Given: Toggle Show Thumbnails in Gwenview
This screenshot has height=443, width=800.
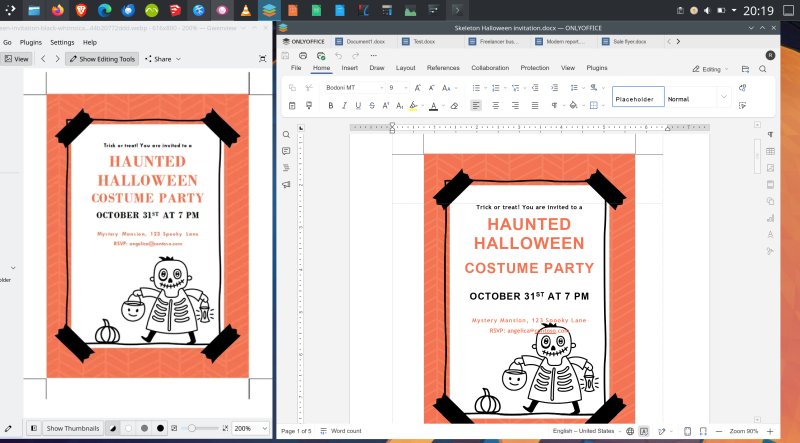Looking at the screenshot, I should (x=72, y=428).
